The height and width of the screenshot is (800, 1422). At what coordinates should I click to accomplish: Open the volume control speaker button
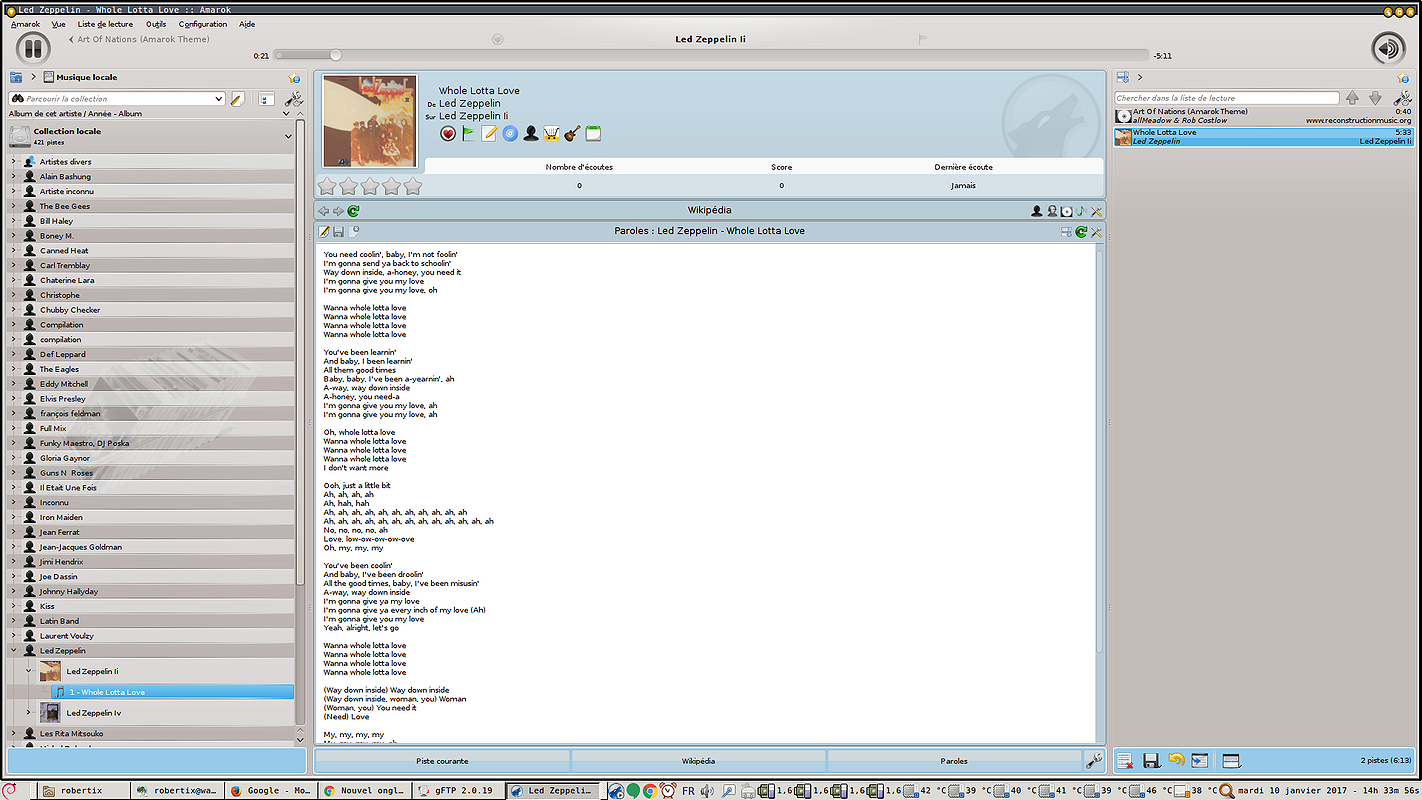[1388, 48]
